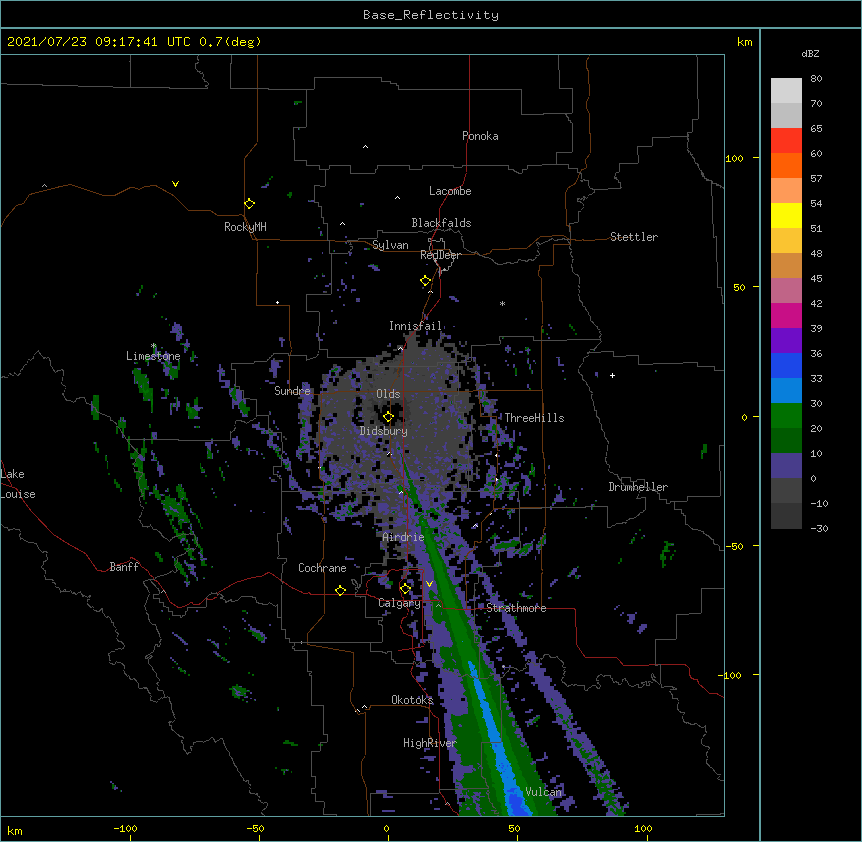Screen dimensions: 862x842
Task: Click the bright green 20-30 dBZ swatch
Action: click(786, 416)
